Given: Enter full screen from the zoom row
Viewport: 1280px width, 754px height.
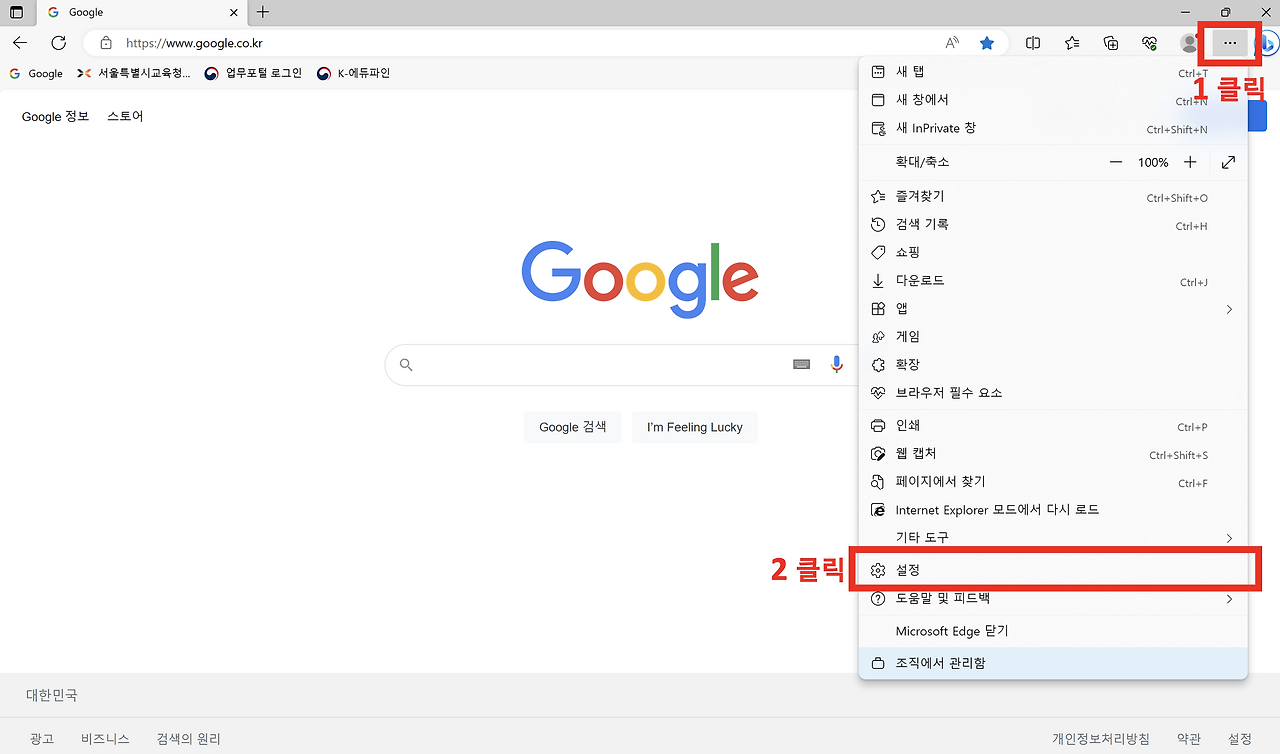Looking at the screenshot, I should 1228,162.
